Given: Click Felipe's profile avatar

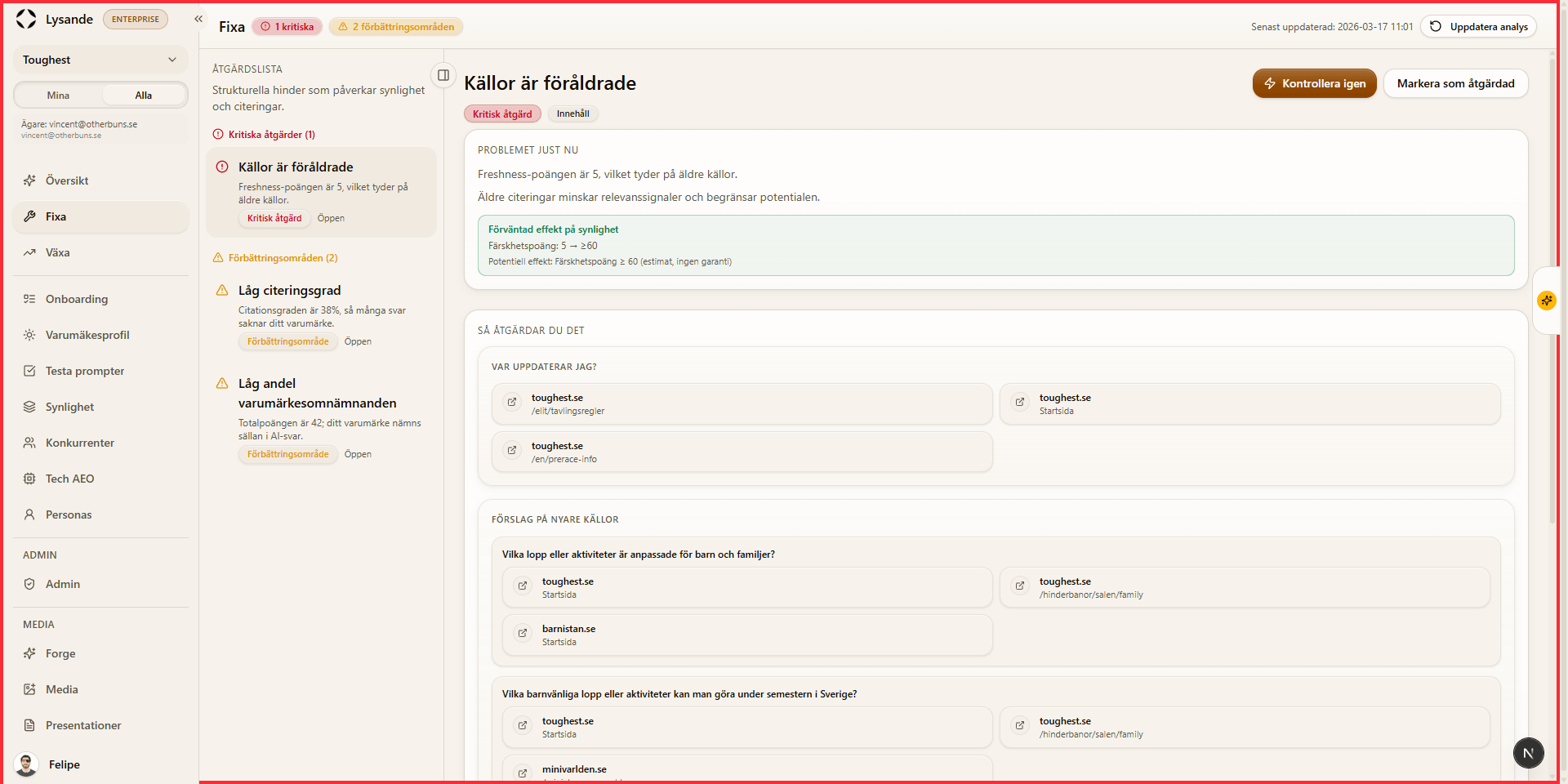Looking at the screenshot, I should pos(26,764).
